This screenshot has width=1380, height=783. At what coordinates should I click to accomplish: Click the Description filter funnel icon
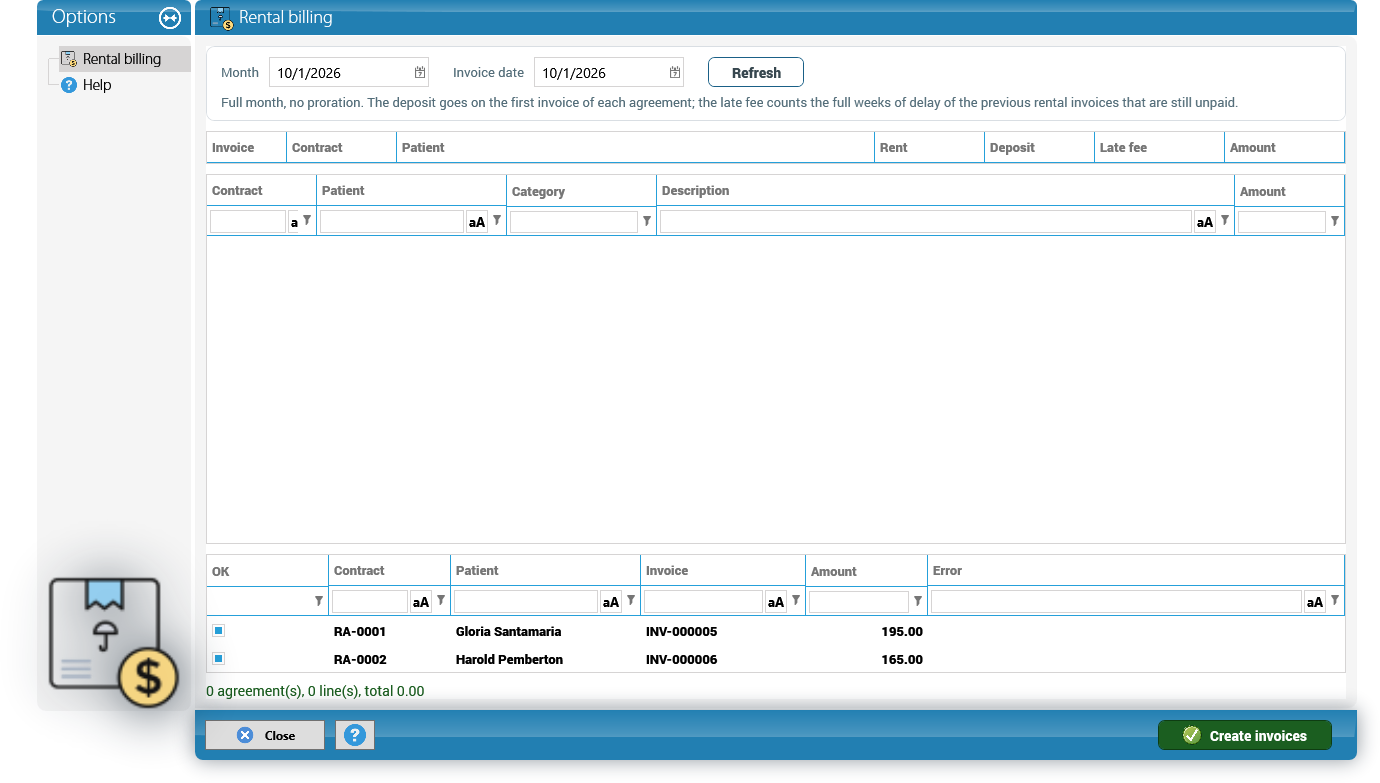[1225, 221]
